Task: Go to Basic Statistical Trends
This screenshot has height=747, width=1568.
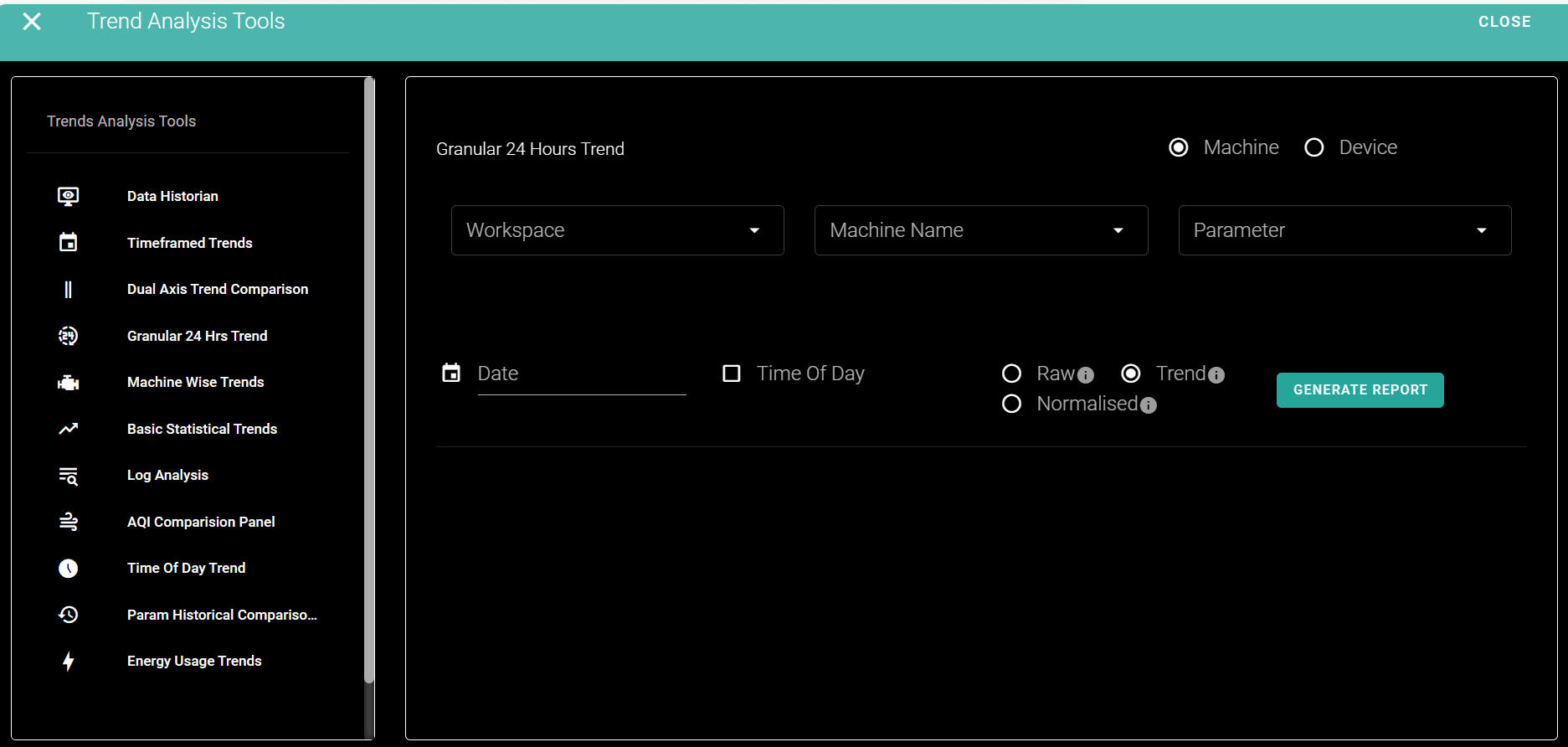Action: 202,429
